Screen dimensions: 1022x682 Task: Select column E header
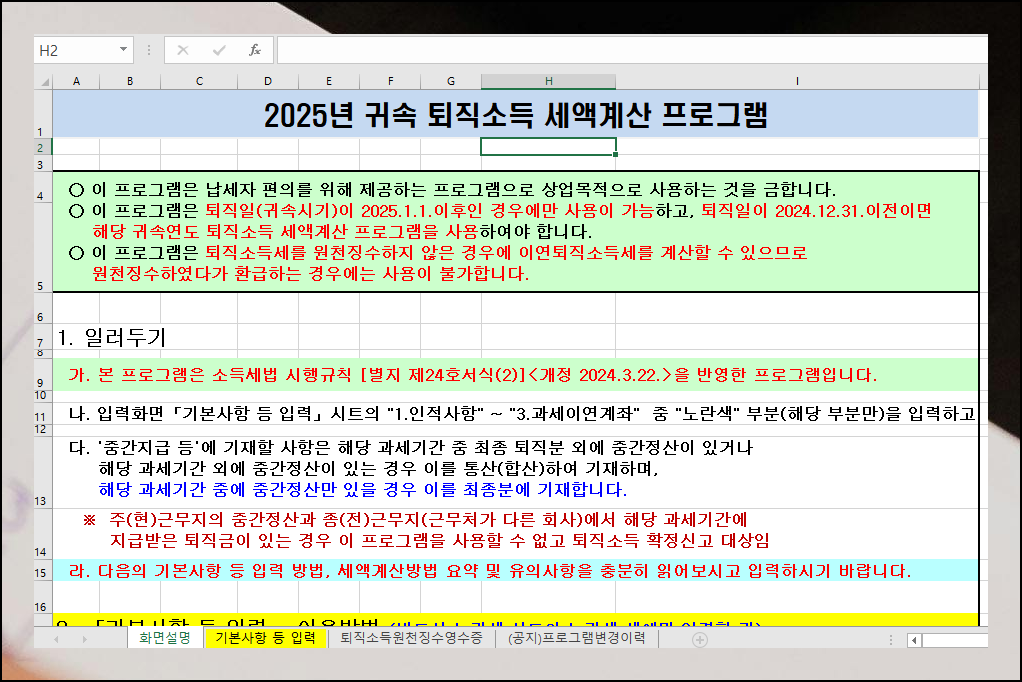point(328,82)
